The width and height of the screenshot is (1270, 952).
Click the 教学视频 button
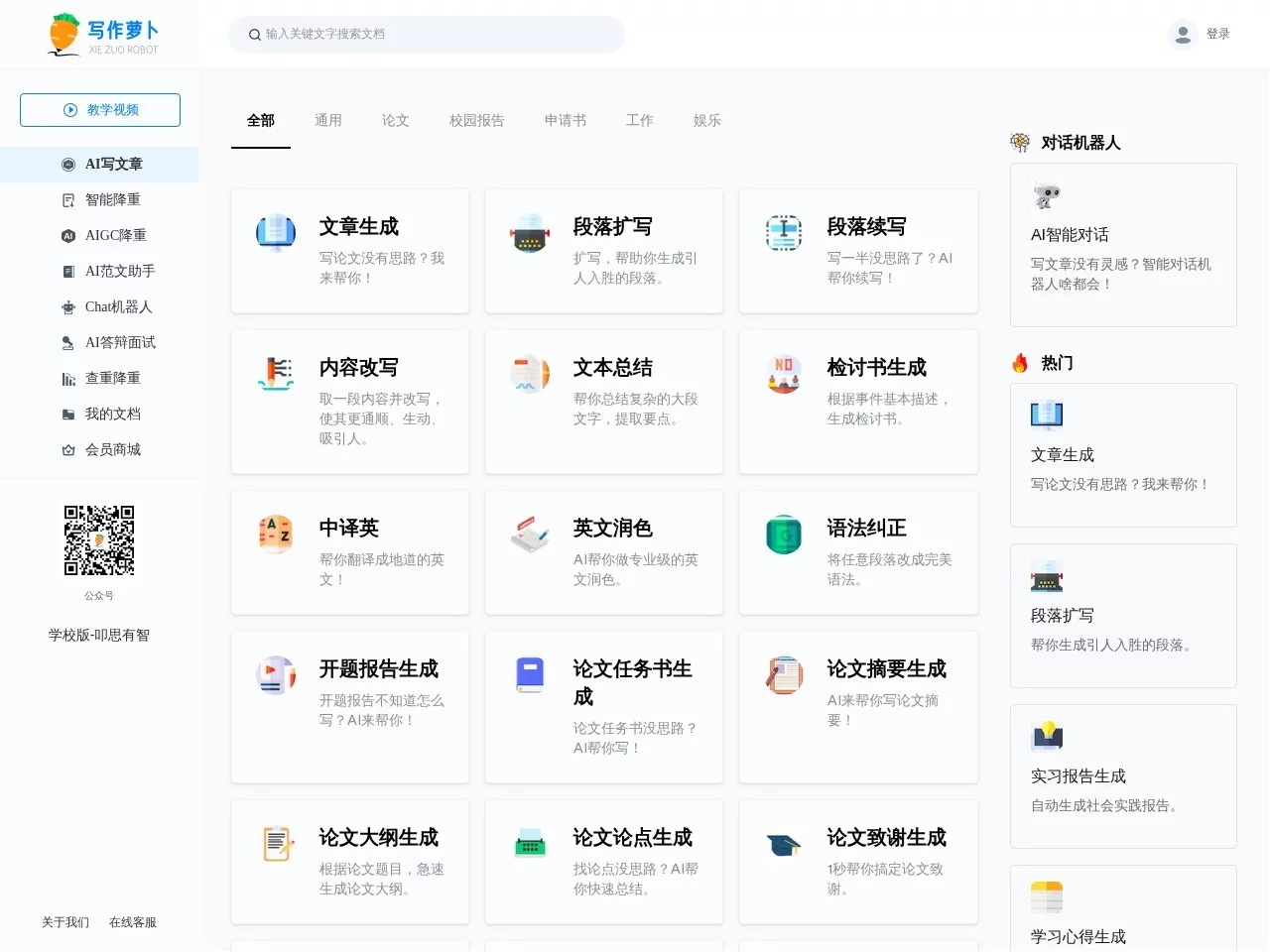(100, 110)
